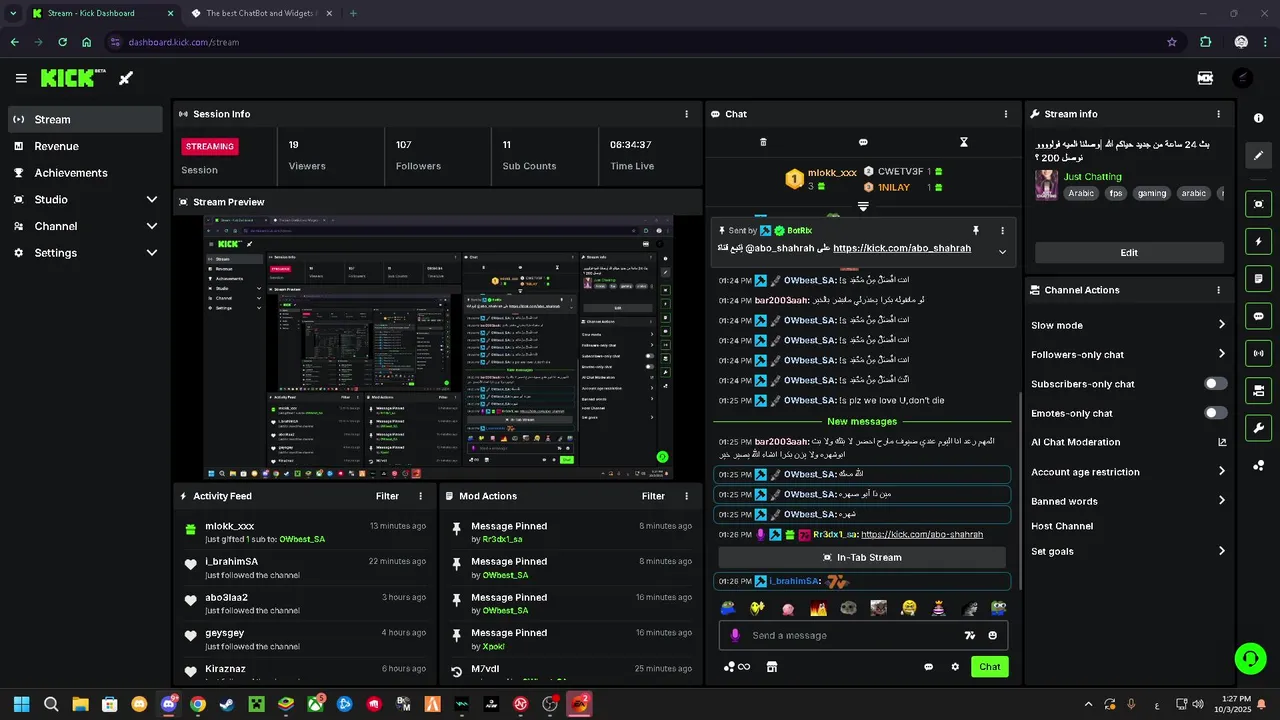Screen dimensions: 1280x720
Task: Open the emoji picker in message box
Action: pos(993,635)
